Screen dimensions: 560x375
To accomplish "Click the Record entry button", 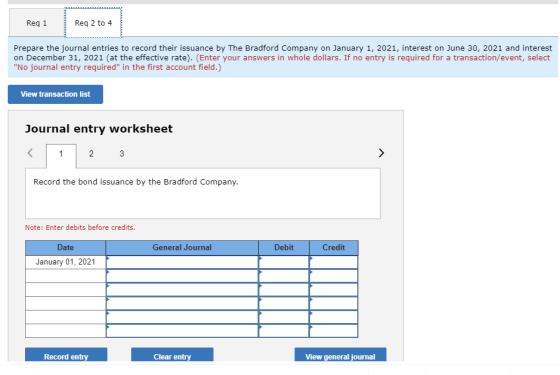I will (x=66, y=355).
